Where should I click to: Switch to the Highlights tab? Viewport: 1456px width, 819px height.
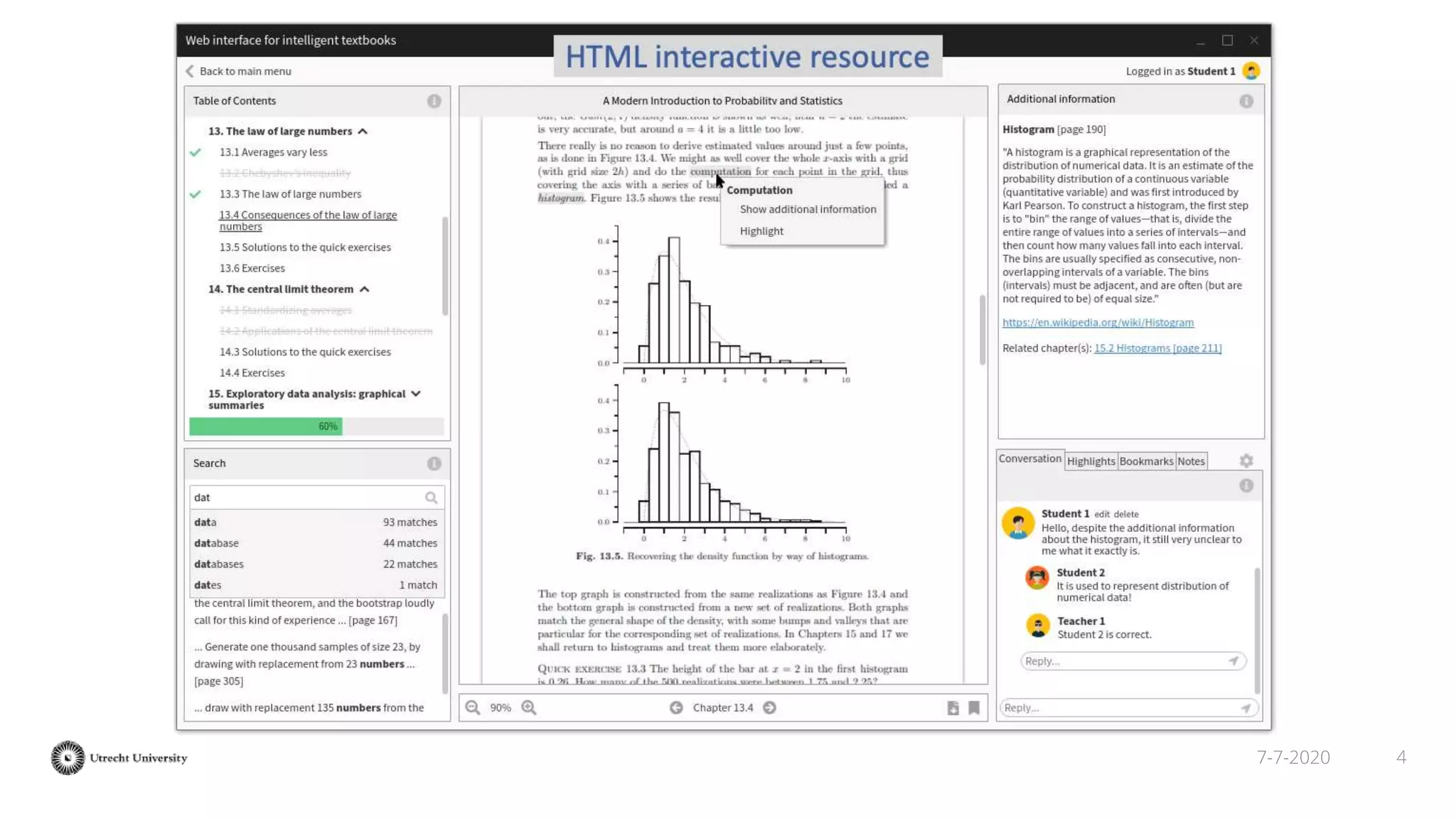click(1091, 461)
